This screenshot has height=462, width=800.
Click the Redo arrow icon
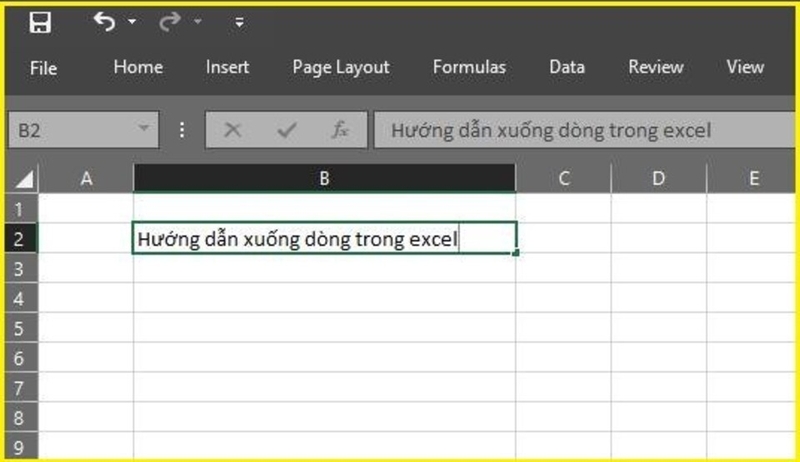click(169, 22)
